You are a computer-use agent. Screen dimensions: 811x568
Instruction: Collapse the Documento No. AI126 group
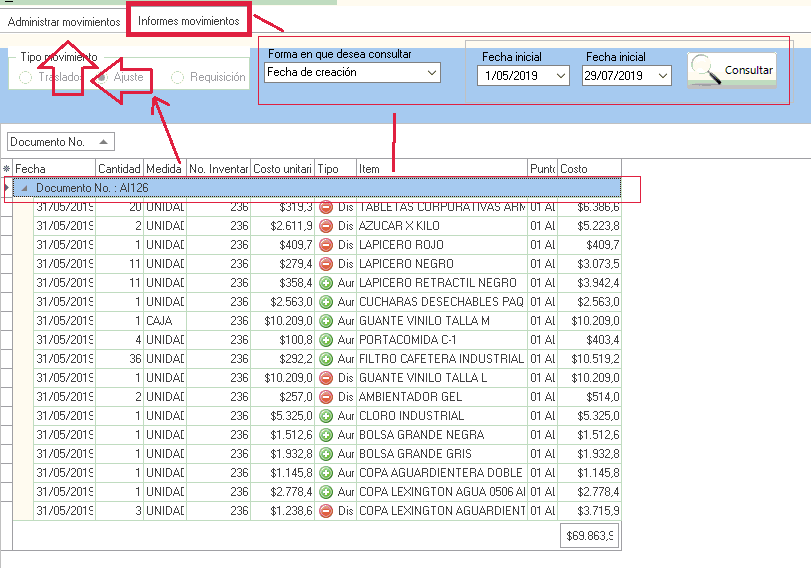[24, 188]
